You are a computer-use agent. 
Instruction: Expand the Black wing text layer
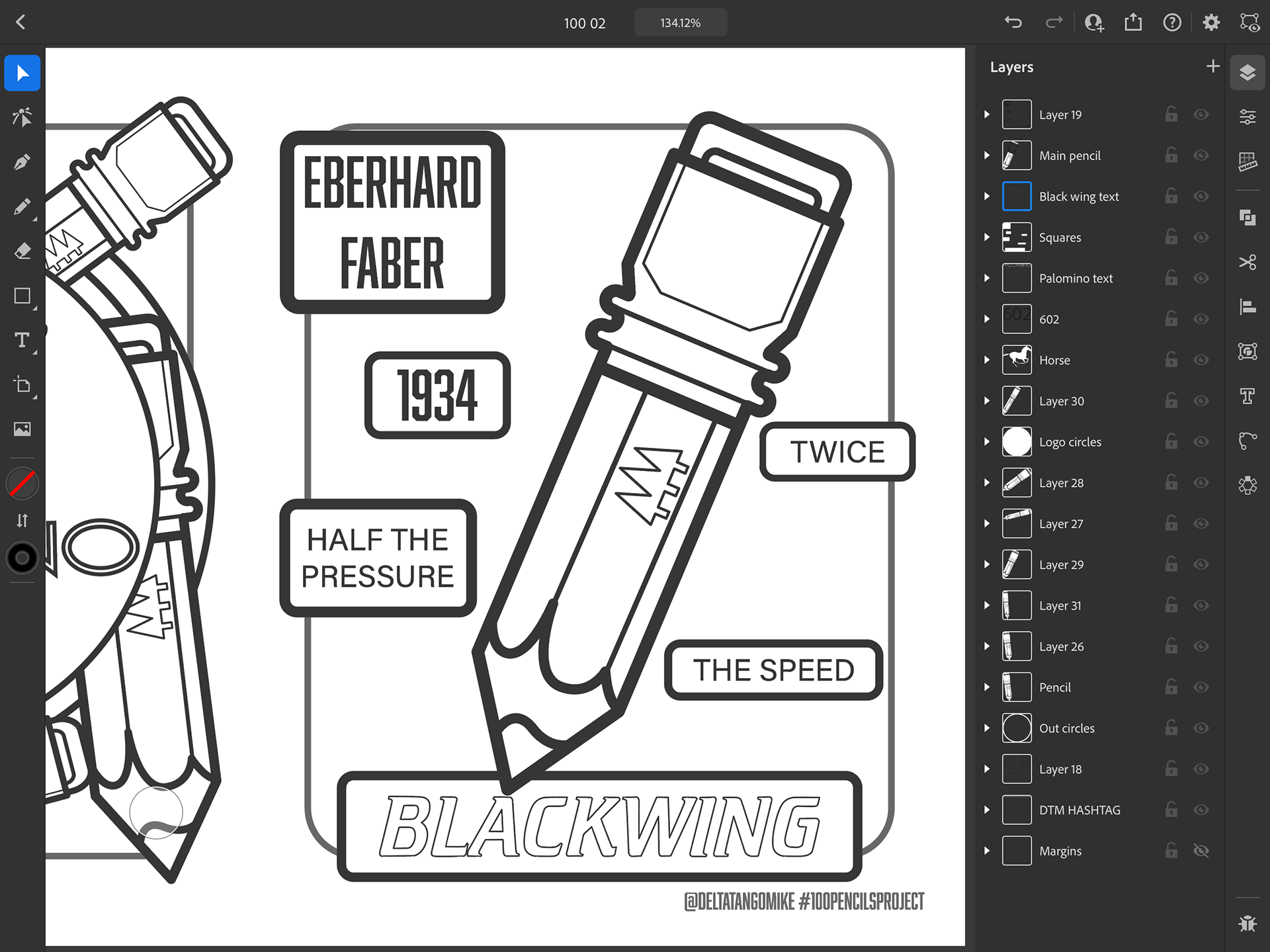[x=987, y=196]
